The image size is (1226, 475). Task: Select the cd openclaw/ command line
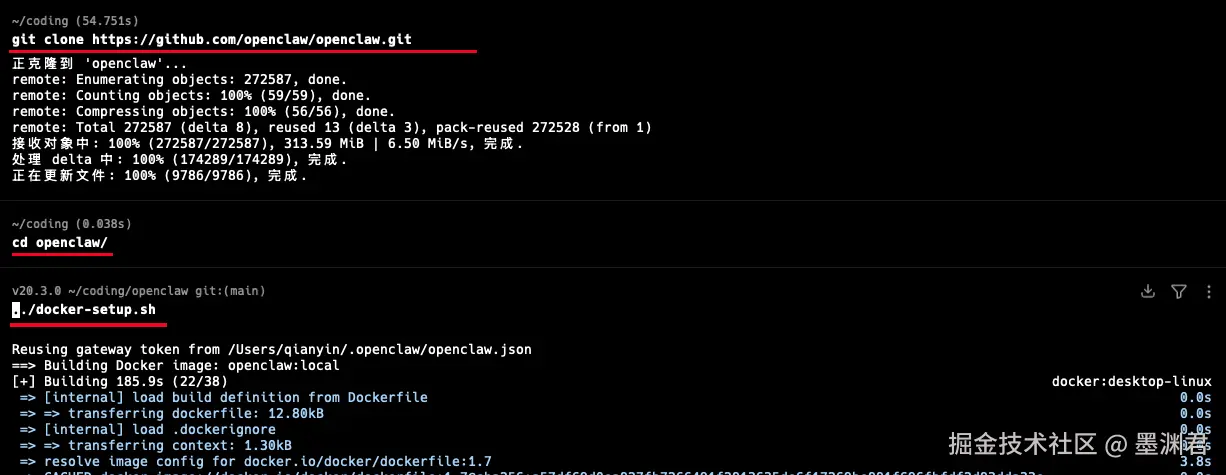click(60, 242)
